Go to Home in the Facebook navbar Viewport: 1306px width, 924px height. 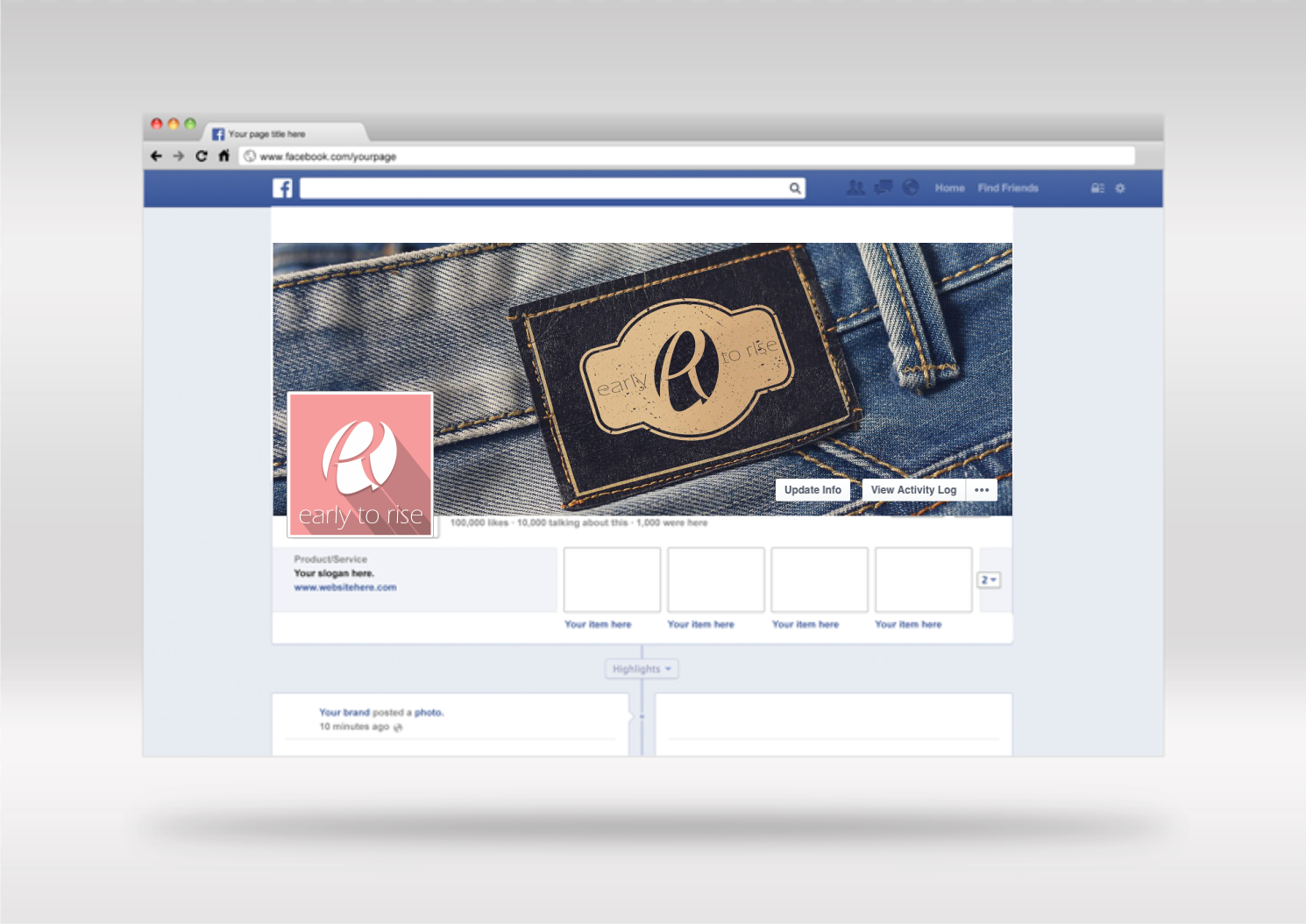949,188
